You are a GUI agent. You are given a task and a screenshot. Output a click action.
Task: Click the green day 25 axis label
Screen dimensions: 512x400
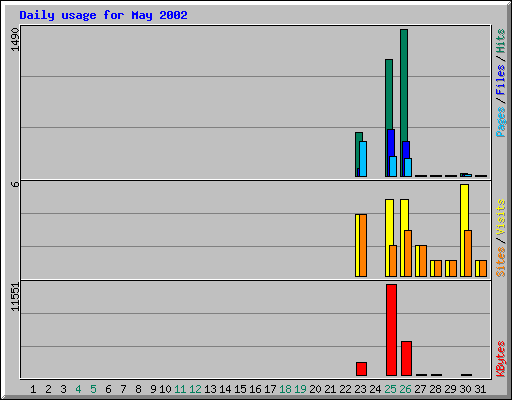390,389
